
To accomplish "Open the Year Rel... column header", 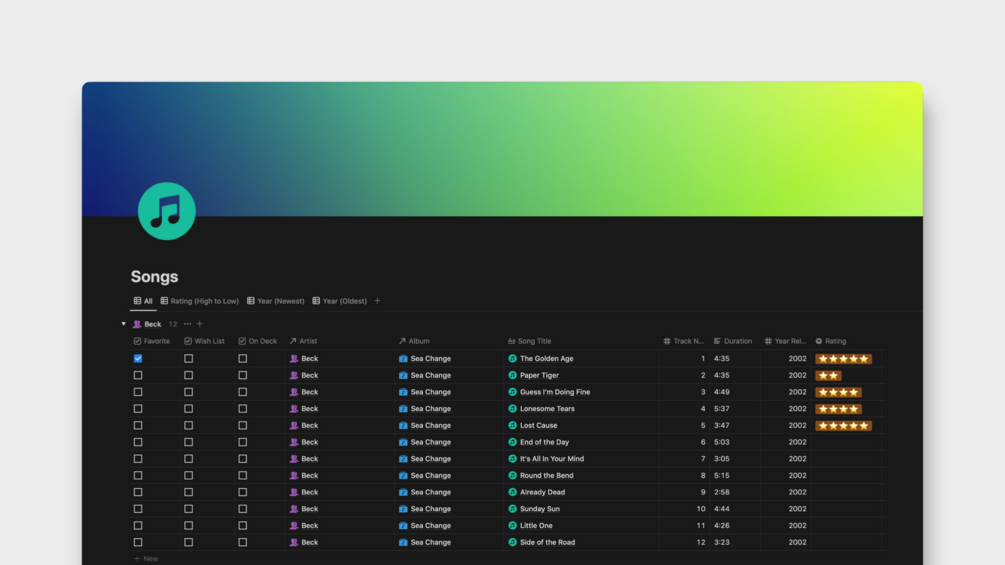I will 785,341.
